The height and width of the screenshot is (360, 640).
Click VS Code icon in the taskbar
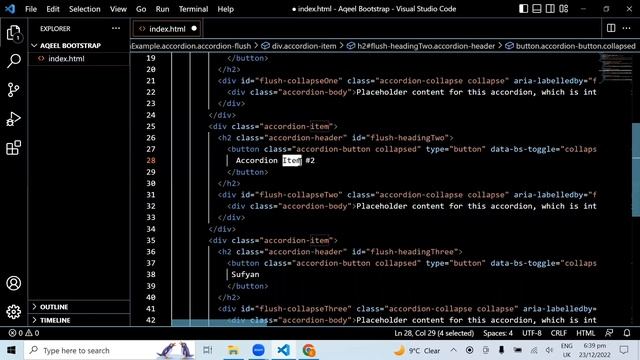click(284, 350)
